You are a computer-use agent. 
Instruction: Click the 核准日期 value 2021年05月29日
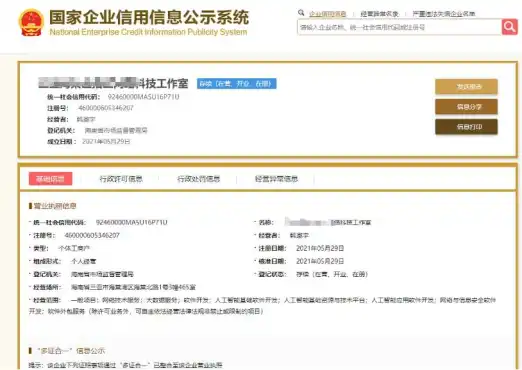(x=320, y=261)
